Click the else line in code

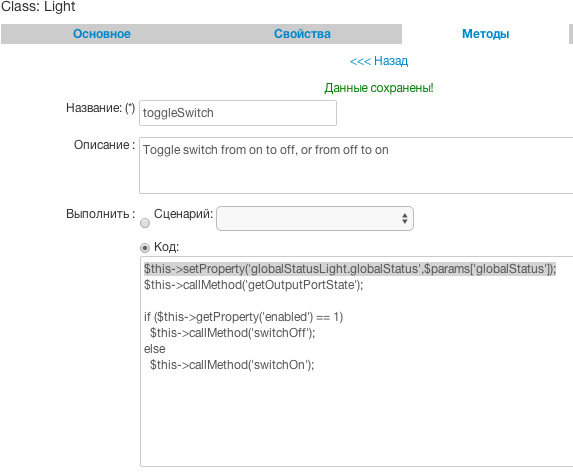click(x=155, y=349)
